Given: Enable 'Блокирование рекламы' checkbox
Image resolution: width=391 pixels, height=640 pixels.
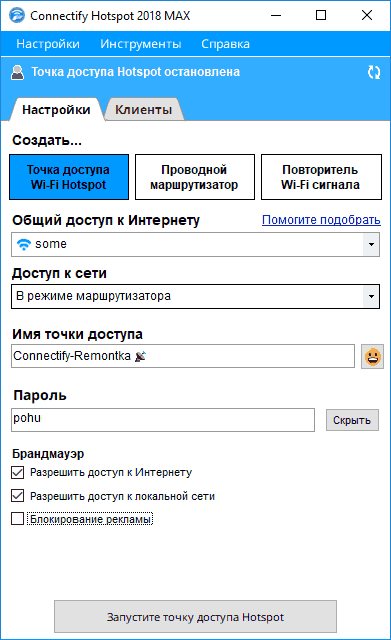Looking at the screenshot, I should click(x=18, y=519).
